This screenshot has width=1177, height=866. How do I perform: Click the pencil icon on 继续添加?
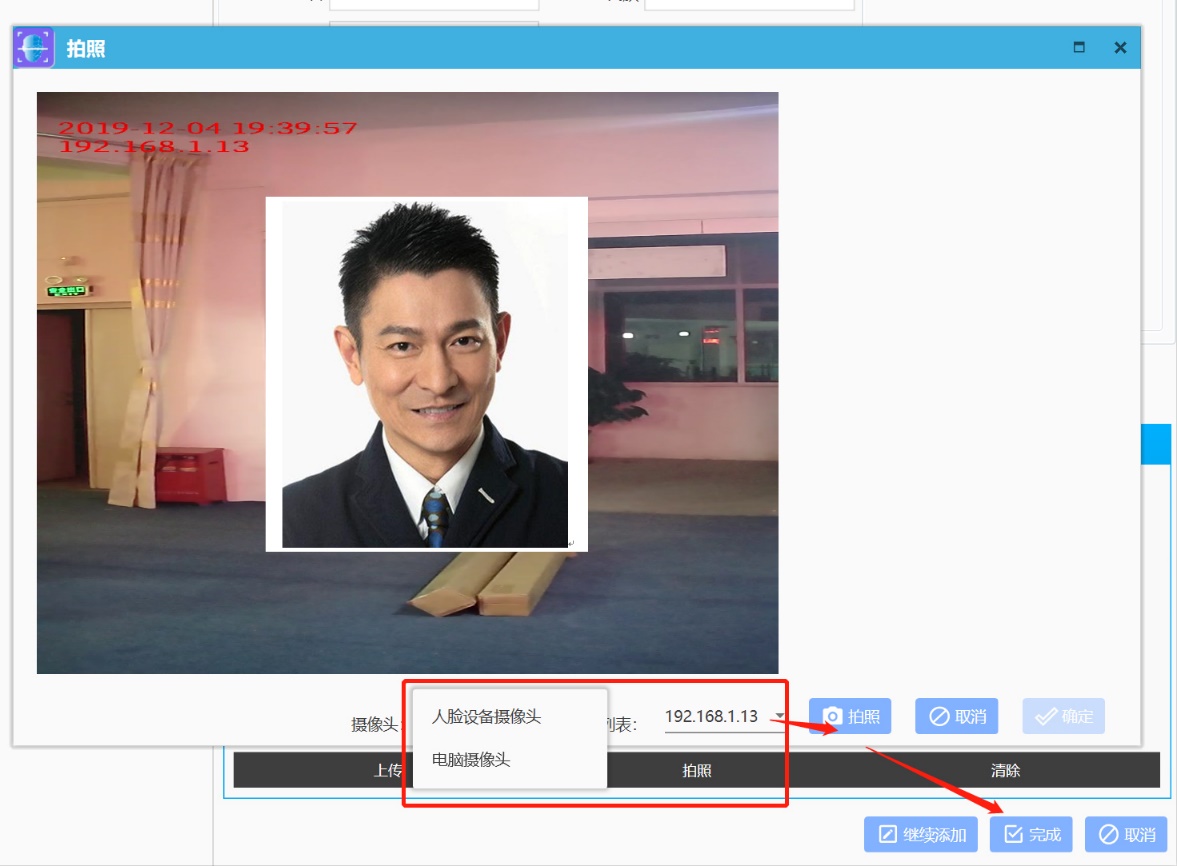click(x=887, y=834)
